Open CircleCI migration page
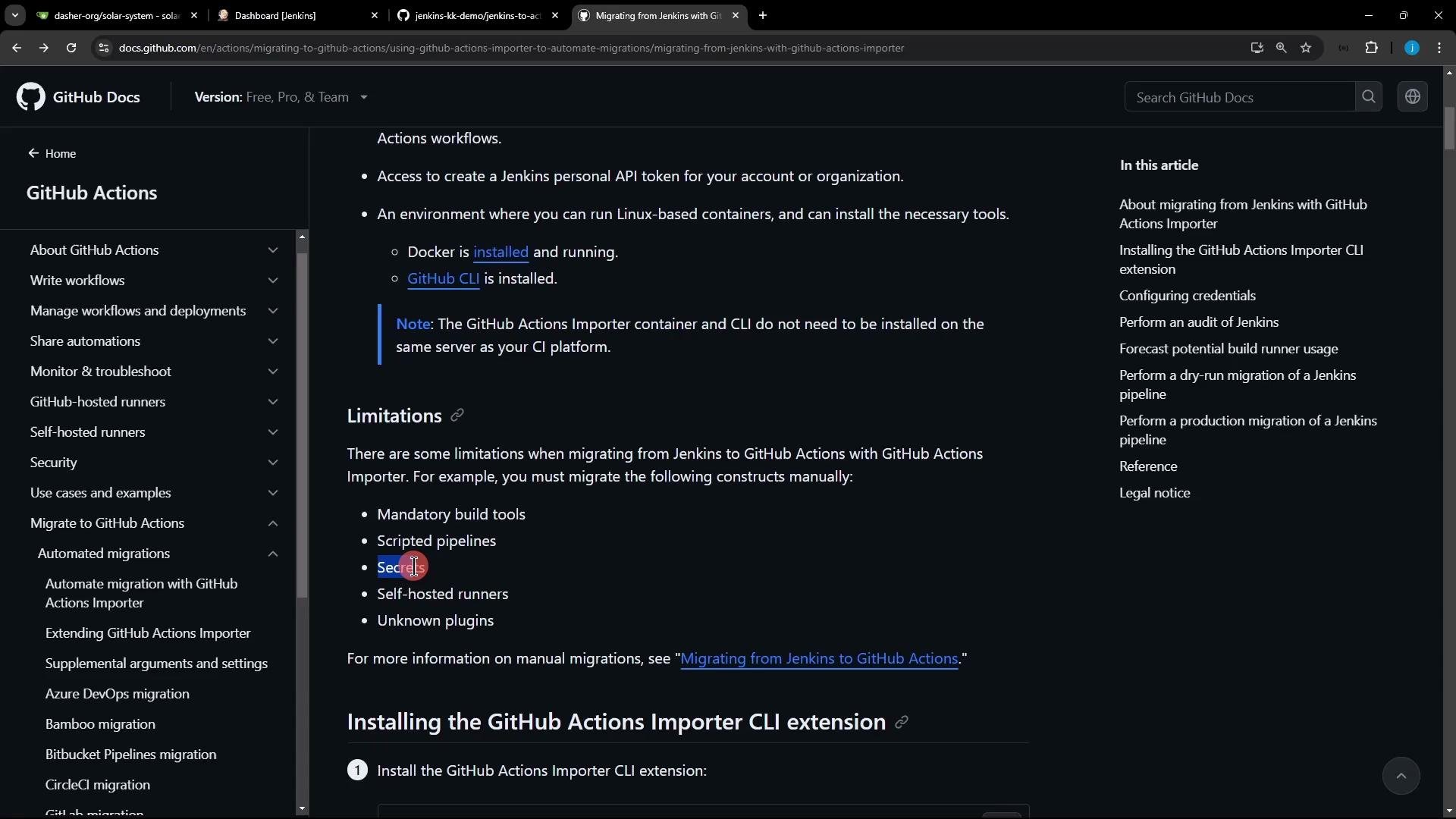This screenshot has height=819, width=1456. tap(98, 785)
